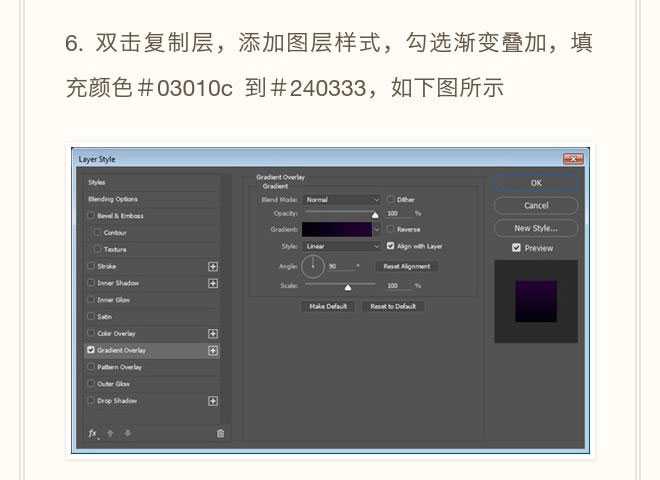Select Pattern Overlay style entry
660x480 pixels.
[x=150, y=367]
